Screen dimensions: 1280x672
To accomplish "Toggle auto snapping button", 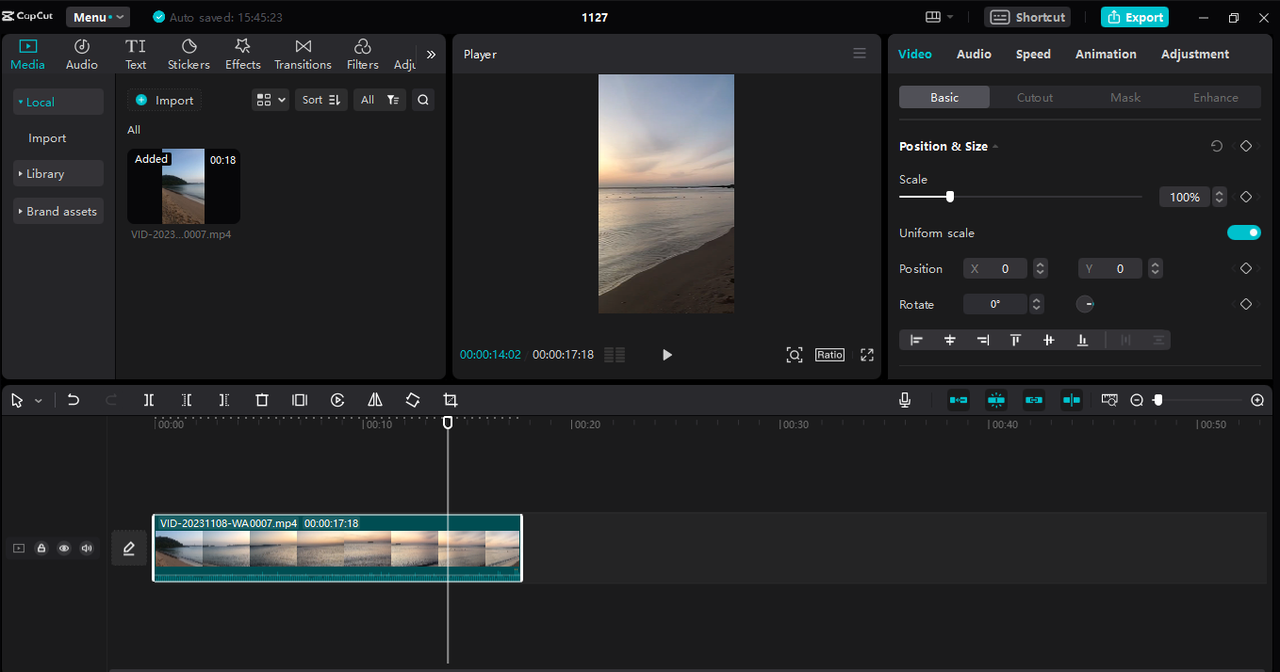I will [996, 400].
